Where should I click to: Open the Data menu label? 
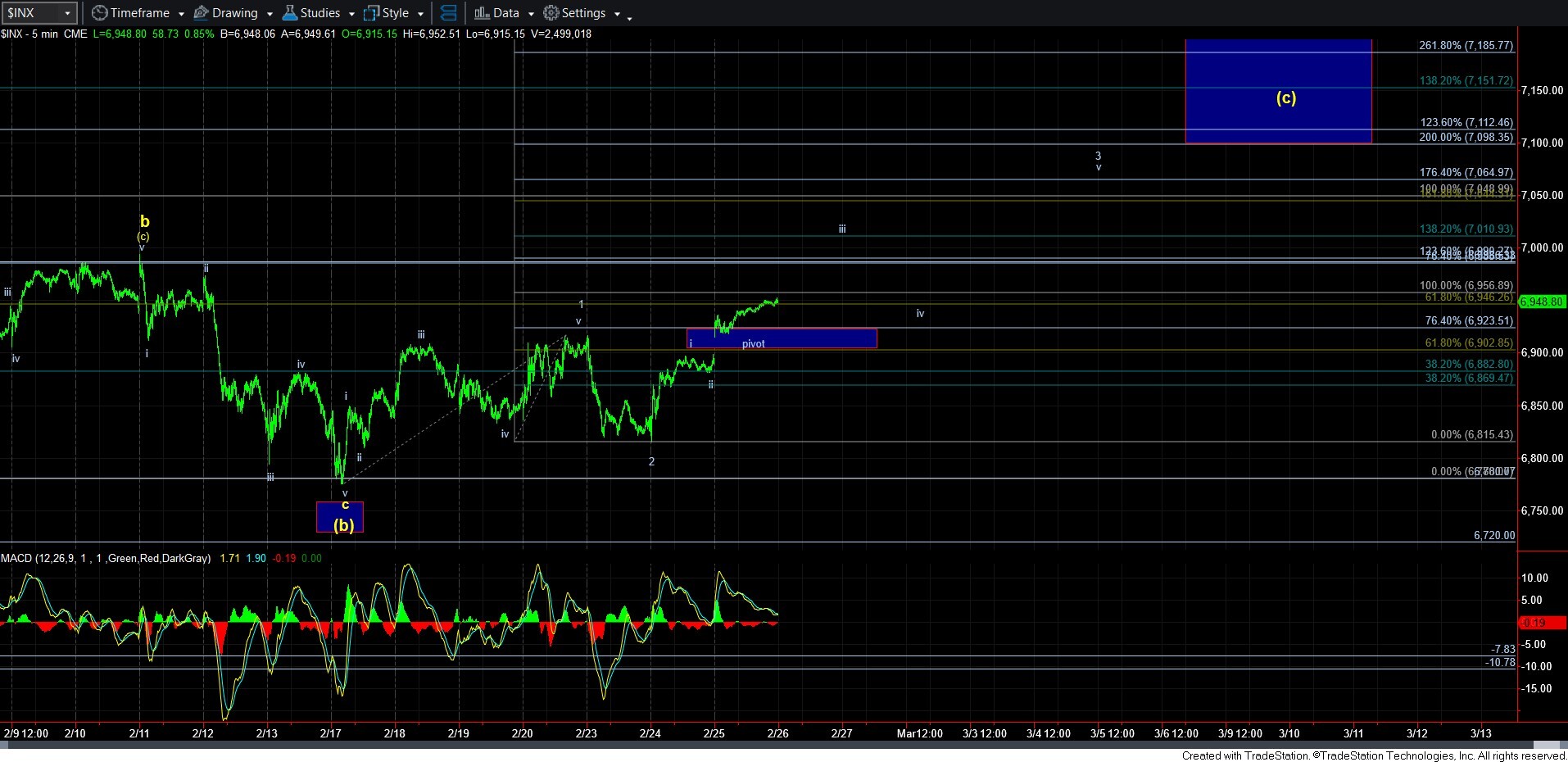tap(505, 13)
